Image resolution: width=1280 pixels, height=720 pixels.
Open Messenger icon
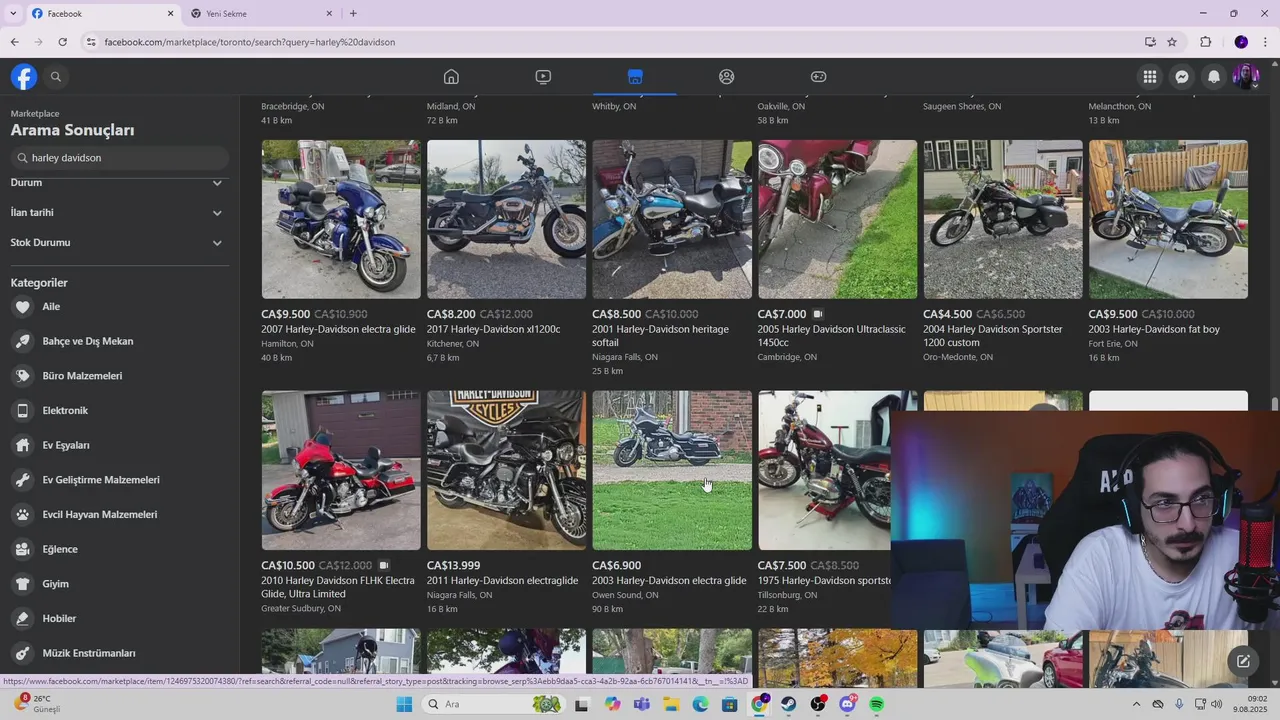(1182, 77)
